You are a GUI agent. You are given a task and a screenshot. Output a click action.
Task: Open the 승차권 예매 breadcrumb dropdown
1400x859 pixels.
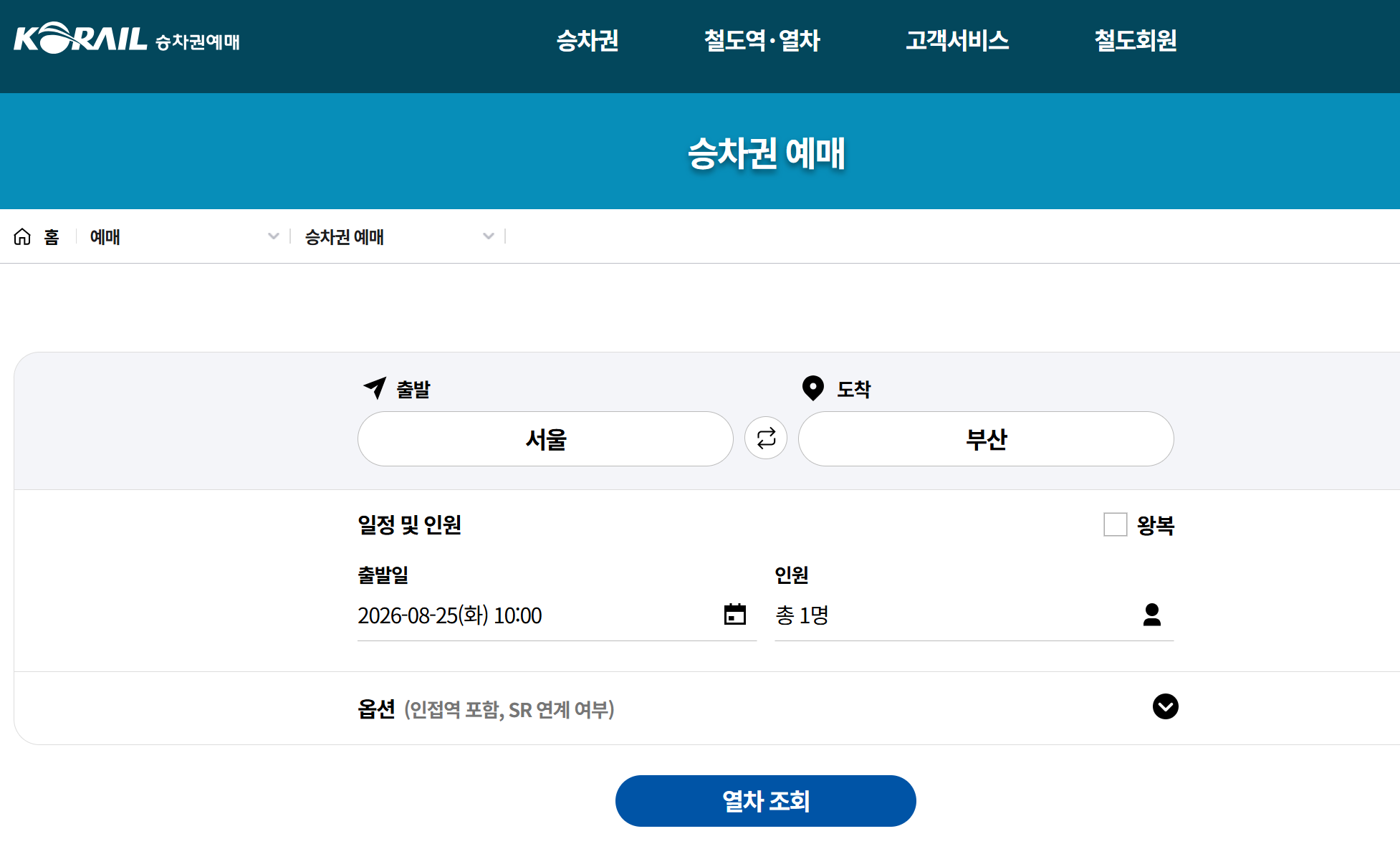pyautogui.click(x=400, y=236)
